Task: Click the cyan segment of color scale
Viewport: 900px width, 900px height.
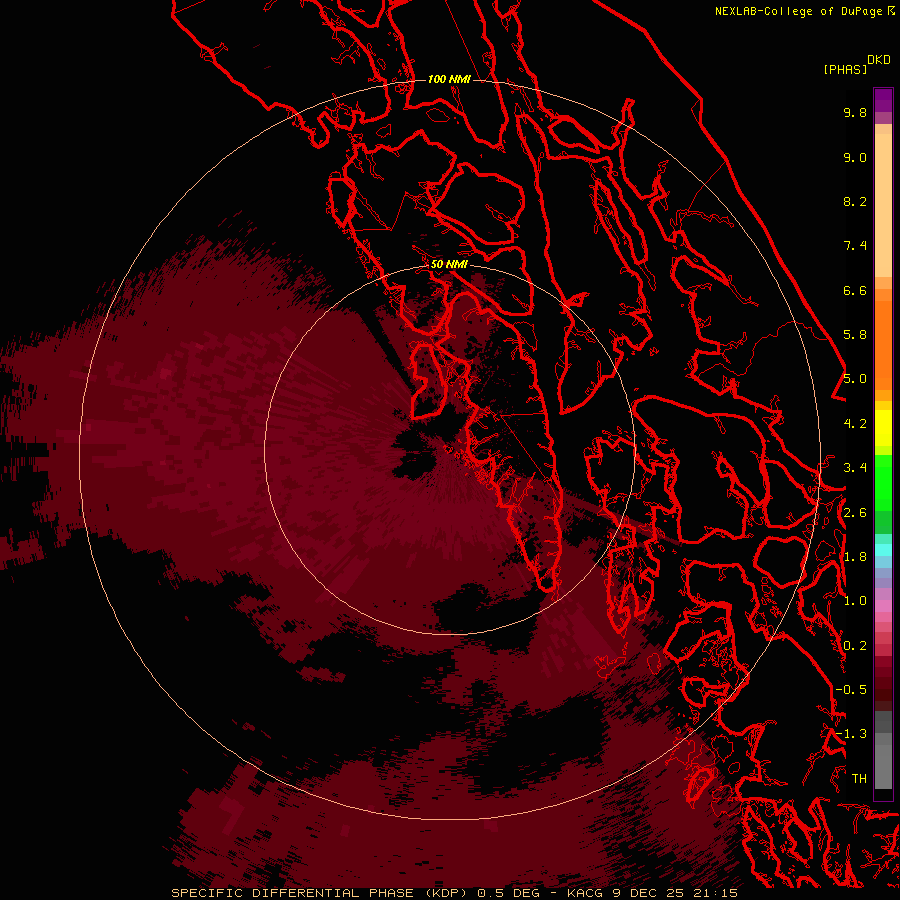Action: [883, 550]
